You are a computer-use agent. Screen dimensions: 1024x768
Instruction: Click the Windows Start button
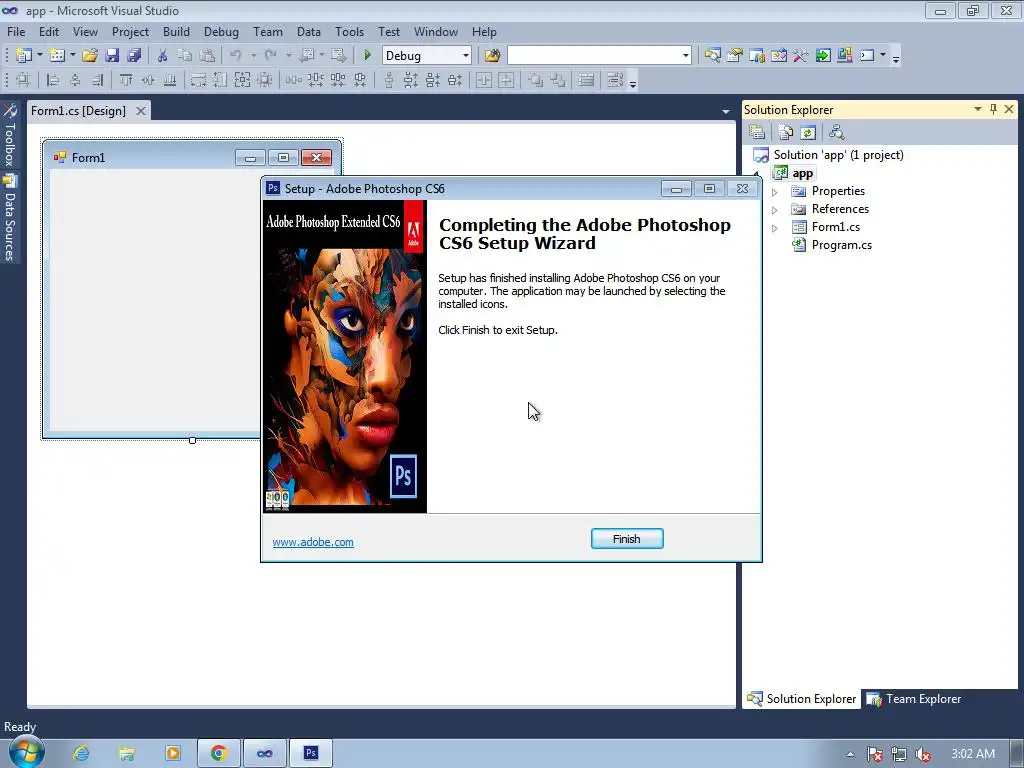point(26,752)
